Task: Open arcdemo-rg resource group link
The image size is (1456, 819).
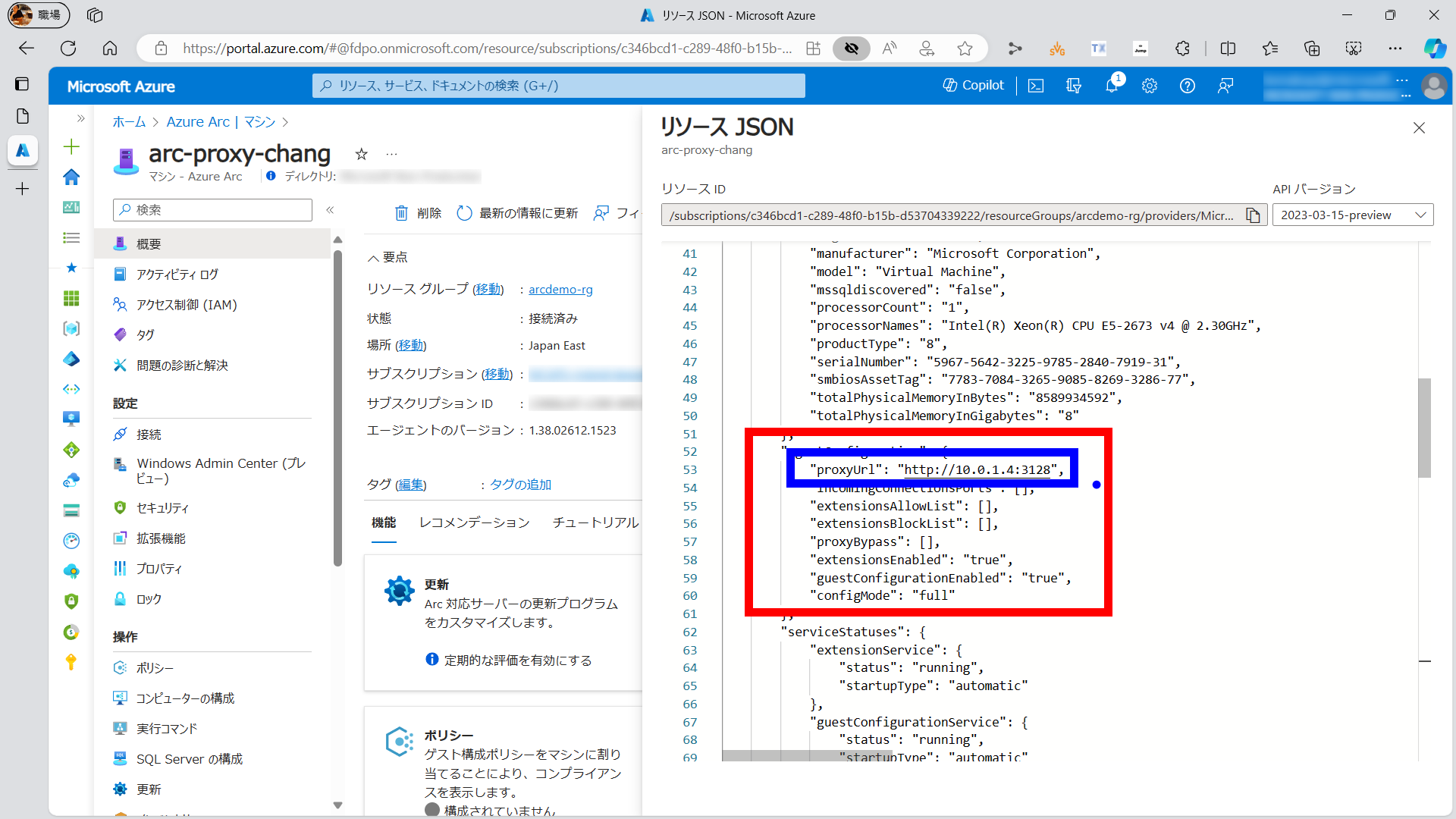Action: [560, 290]
